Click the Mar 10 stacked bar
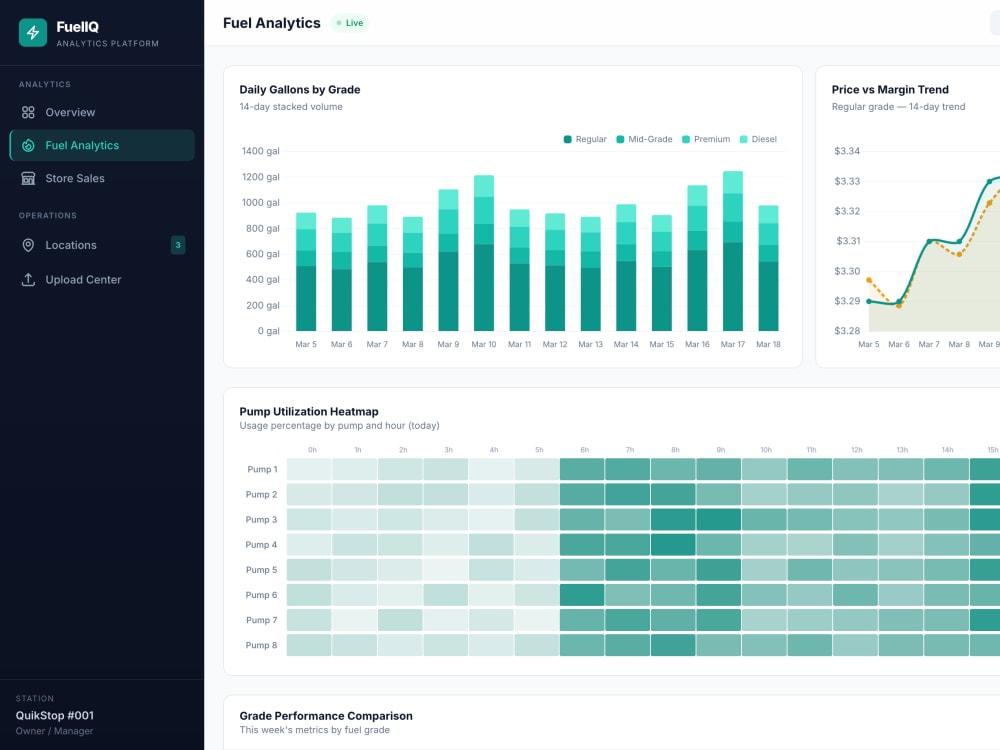This screenshot has width=1000, height=750. click(484, 253)
